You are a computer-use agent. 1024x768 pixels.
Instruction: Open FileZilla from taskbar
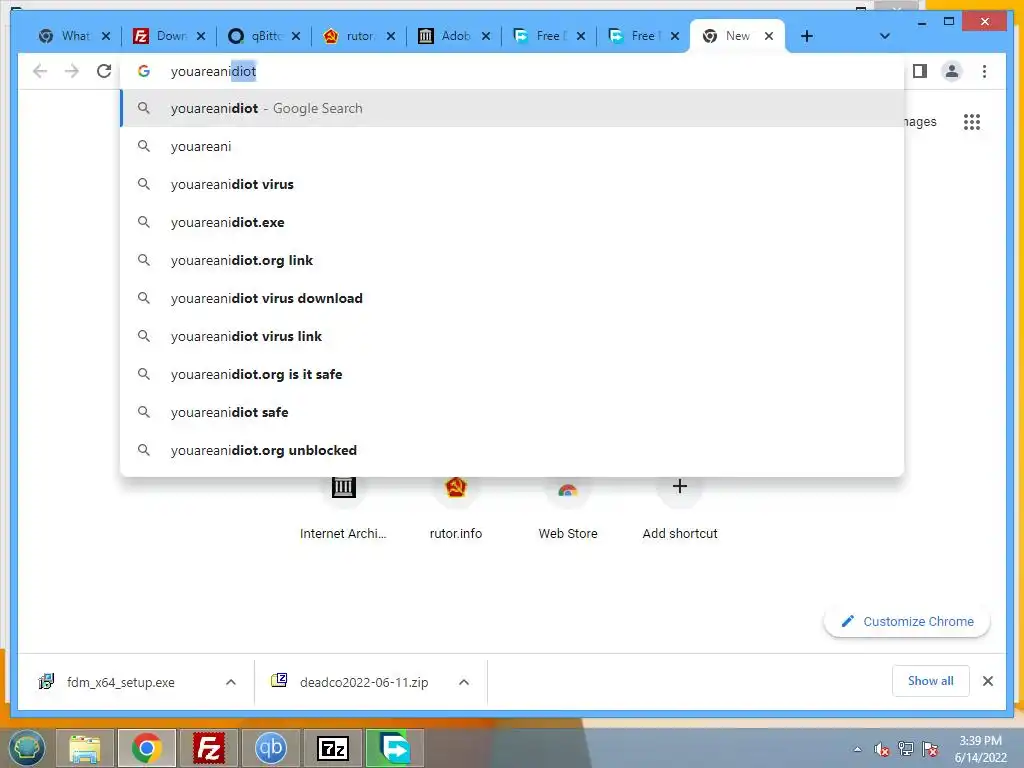tap(209, 748)
